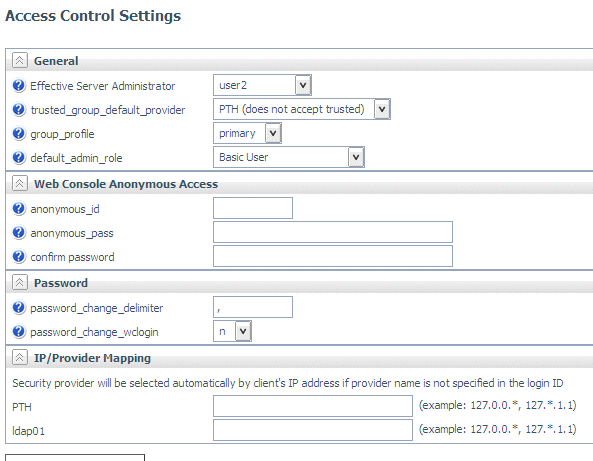Open password_change_wclogin dropdown

[x=232, y=331]
